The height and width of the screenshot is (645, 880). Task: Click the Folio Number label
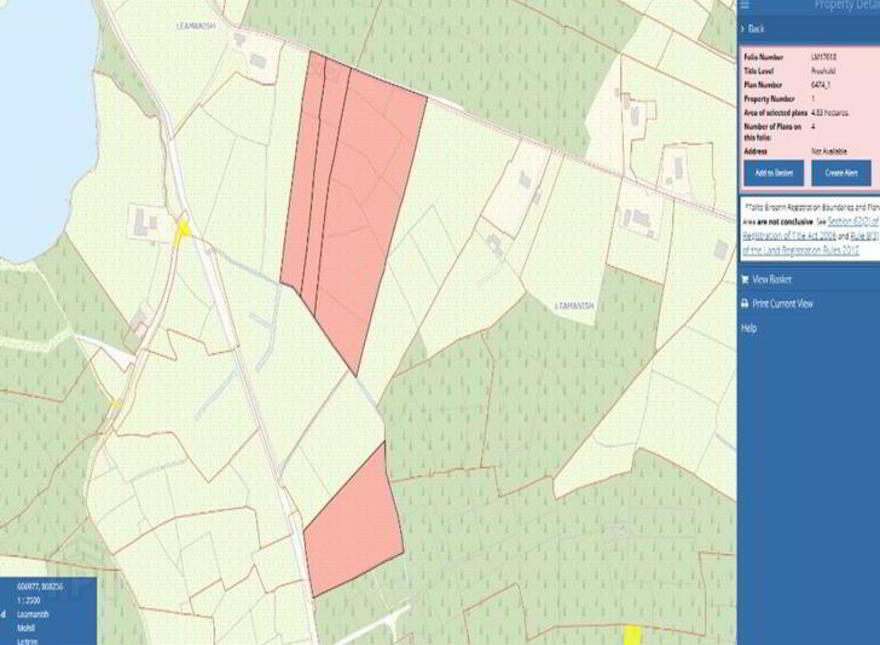click(x=763, y=57)
